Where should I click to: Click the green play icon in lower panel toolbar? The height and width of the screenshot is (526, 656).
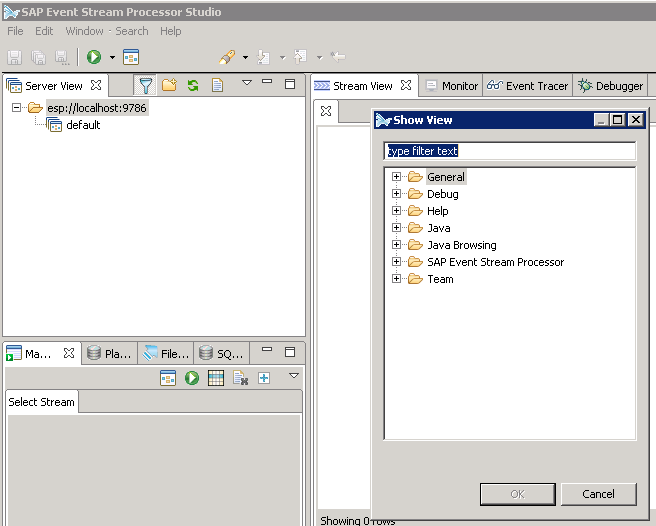[x=191, y=378]
